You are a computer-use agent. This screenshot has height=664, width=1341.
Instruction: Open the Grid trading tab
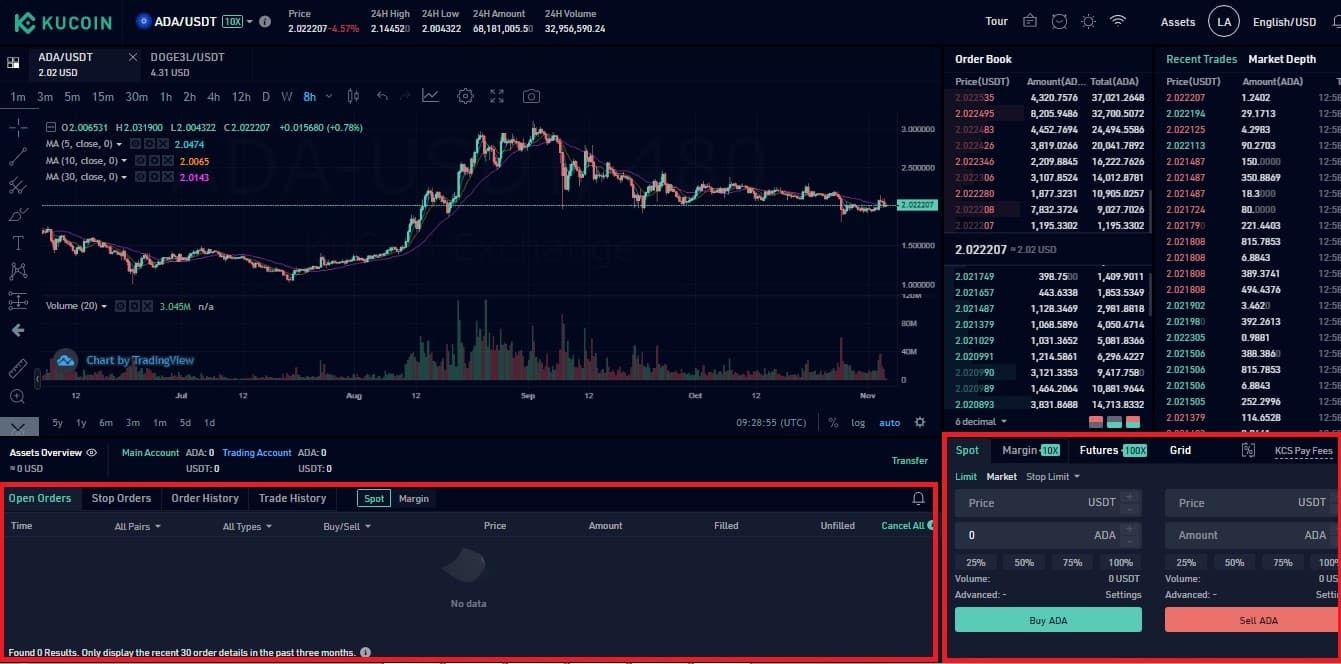tap(1180, 450)
